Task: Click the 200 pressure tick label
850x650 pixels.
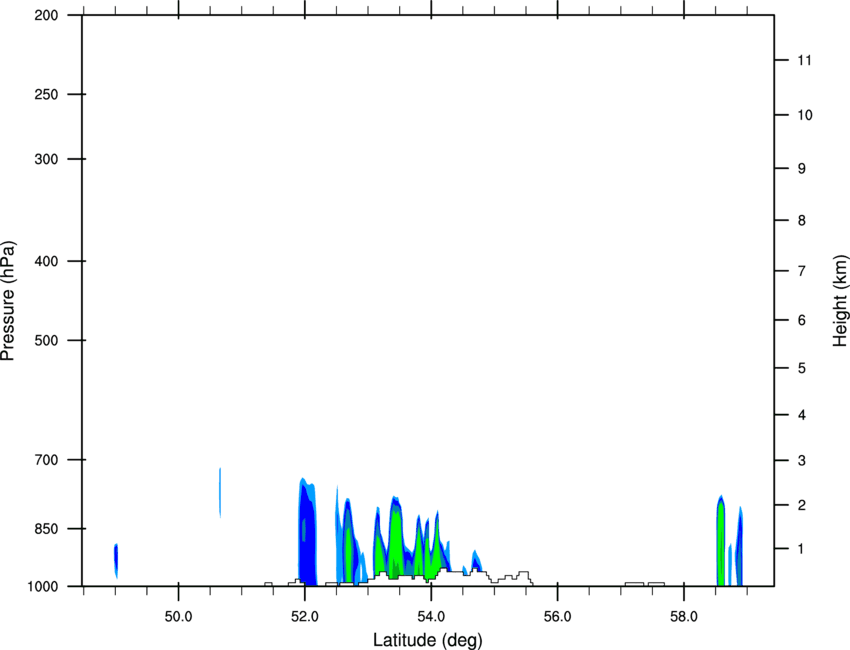Action: (x=46, y=15)
